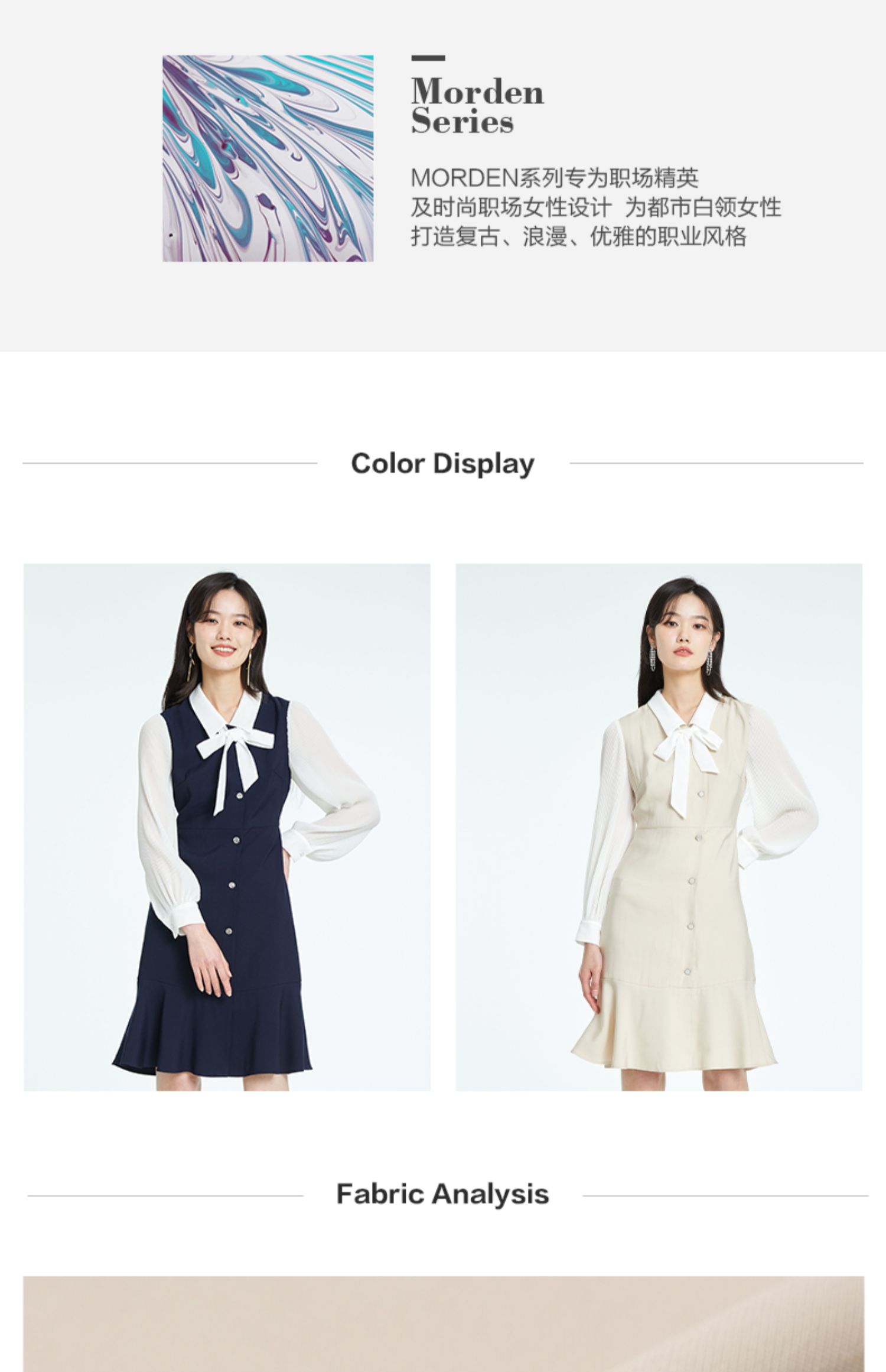Click the MORDEN系列专为职场精英 text line

(x=555, y=178)
